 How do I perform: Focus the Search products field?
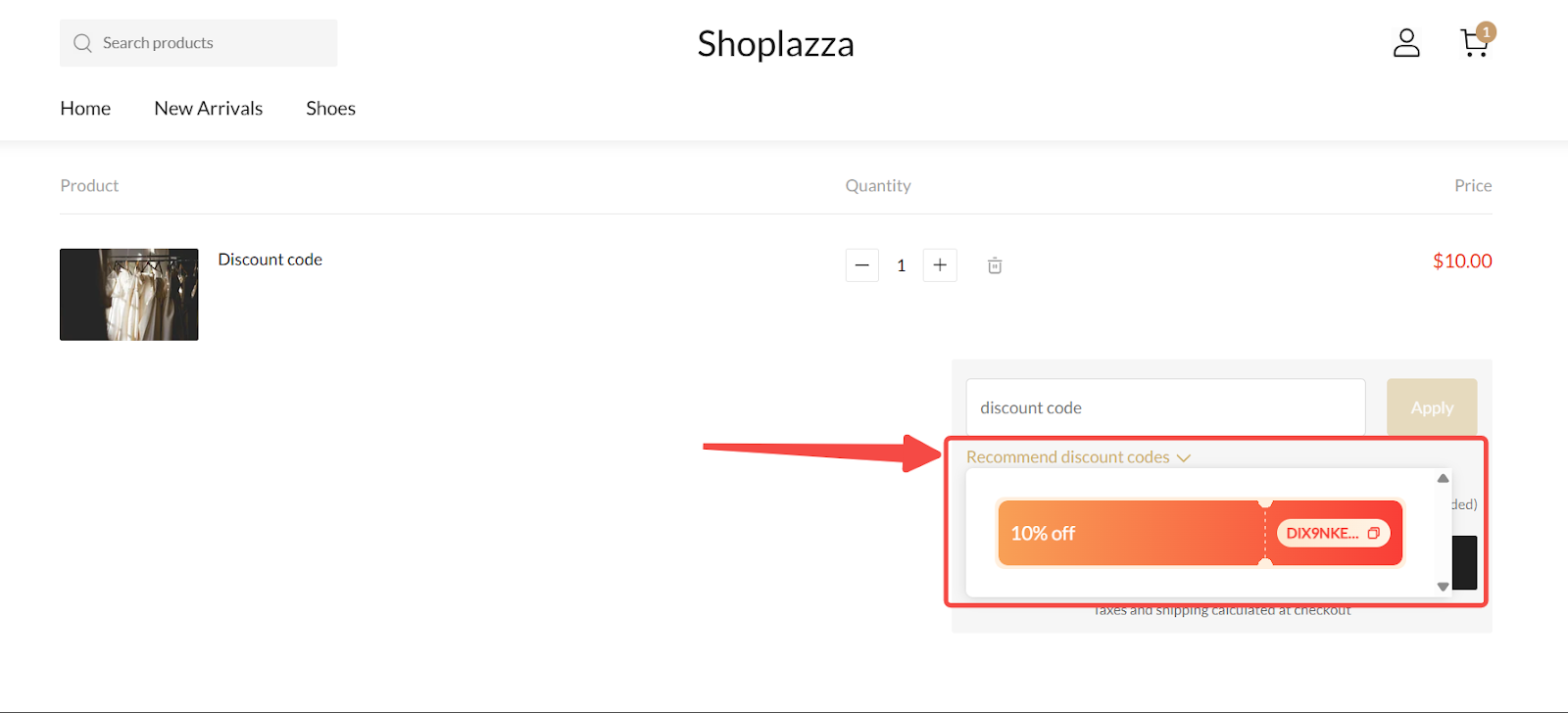(x=198, y=43)
